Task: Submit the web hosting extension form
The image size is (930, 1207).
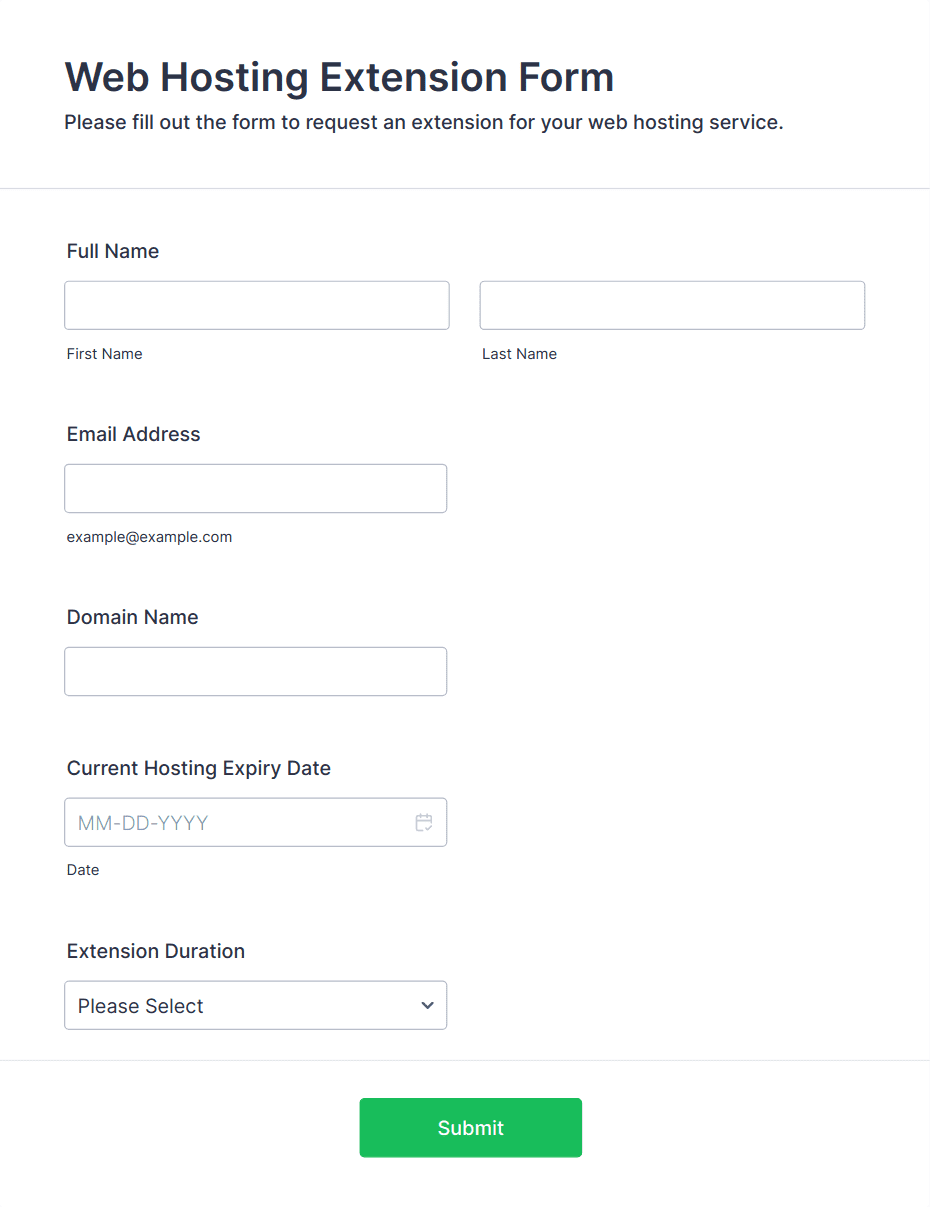Action: coord(470,1128)
